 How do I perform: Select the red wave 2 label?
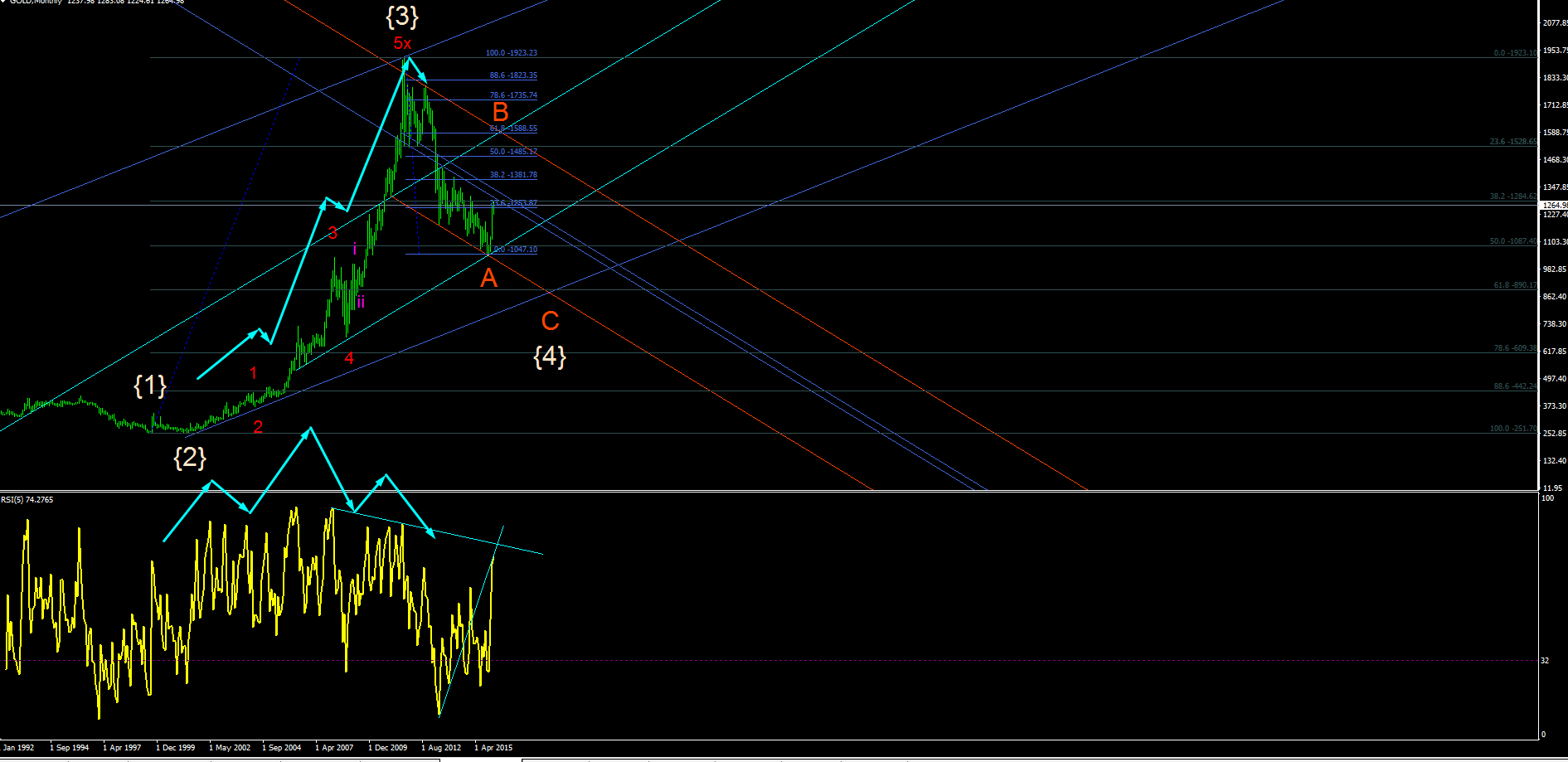tap(258, 427)
